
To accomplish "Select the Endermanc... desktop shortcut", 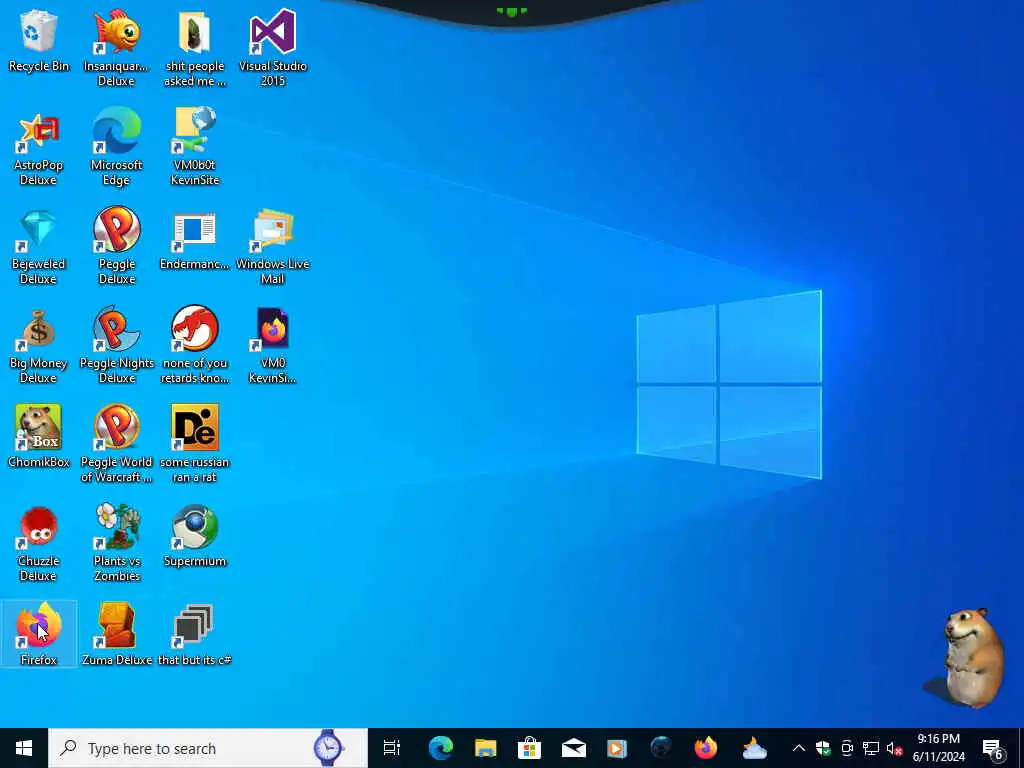I will [195, 239].
